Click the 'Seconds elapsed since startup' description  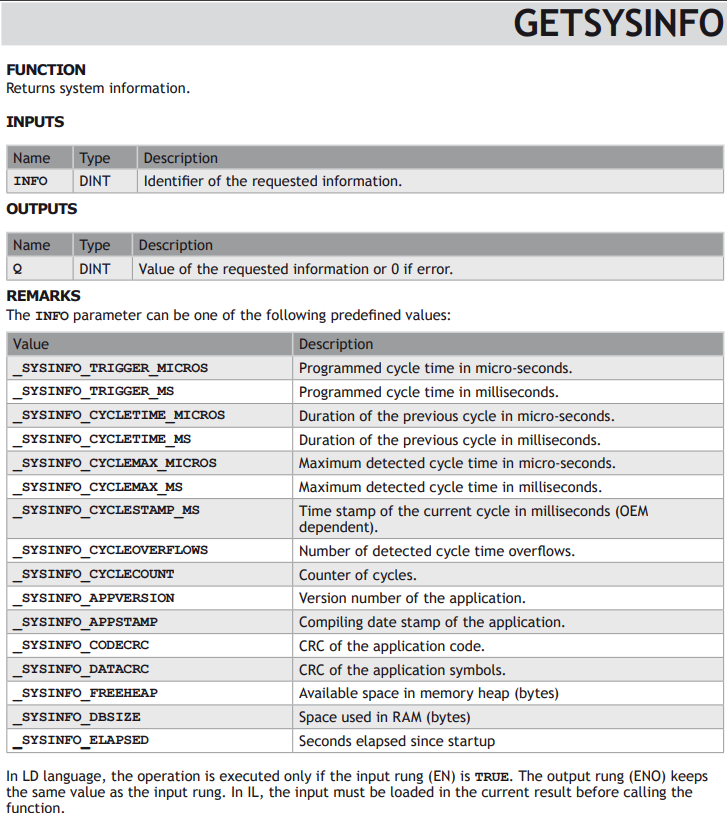[x=397, y=741]
